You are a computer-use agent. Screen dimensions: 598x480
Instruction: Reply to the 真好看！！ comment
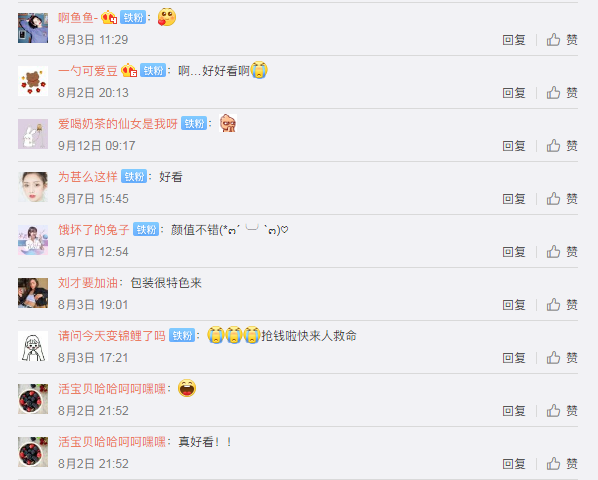[514, 464]
